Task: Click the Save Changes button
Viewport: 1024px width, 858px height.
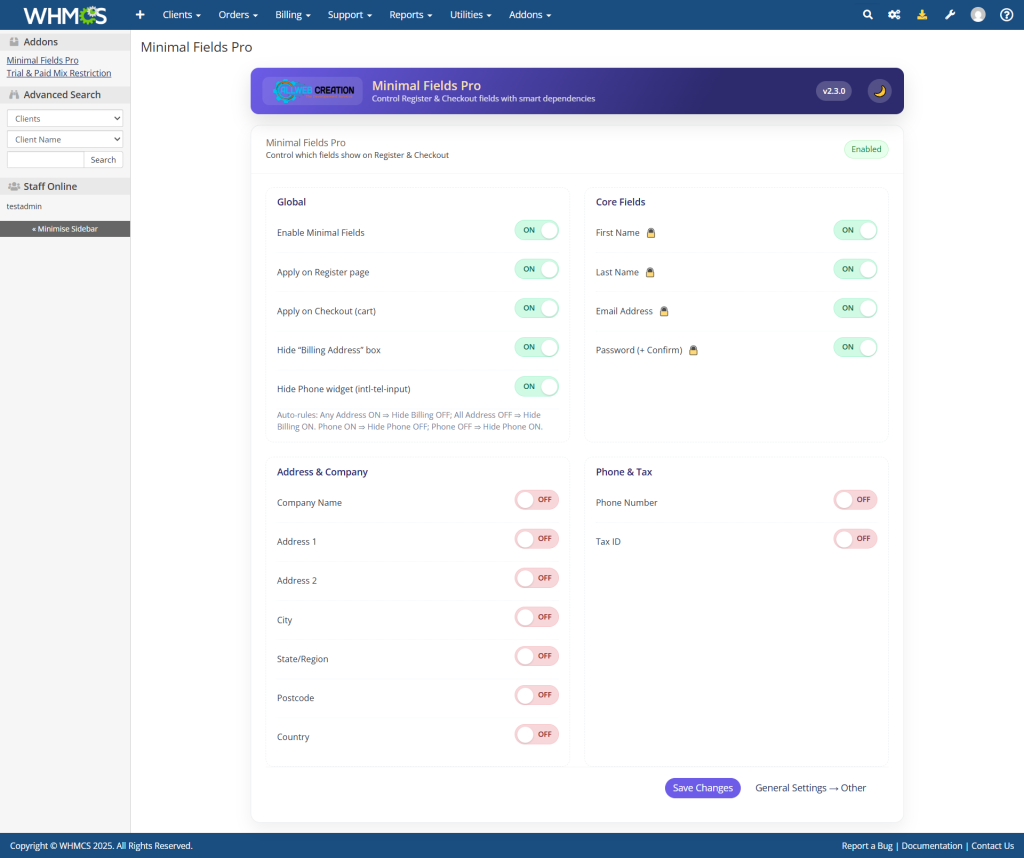Action: [x=702, y=788]
